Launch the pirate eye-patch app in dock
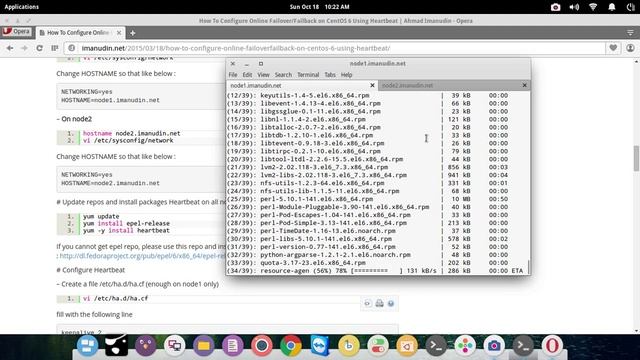The width and height of the screenshot is (640, 360). point(116,346)
